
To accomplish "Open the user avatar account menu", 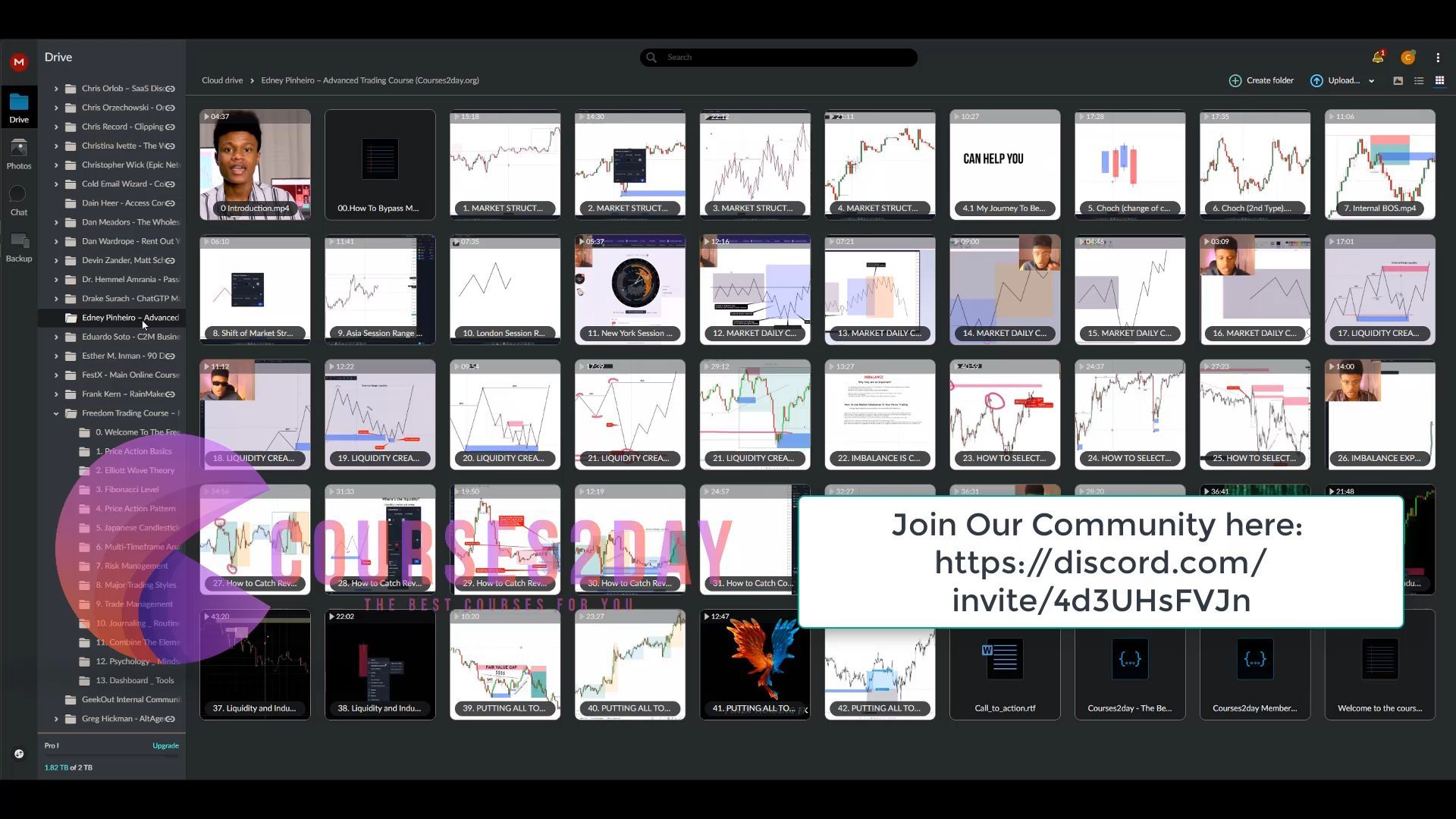I will coord(1407,58).
